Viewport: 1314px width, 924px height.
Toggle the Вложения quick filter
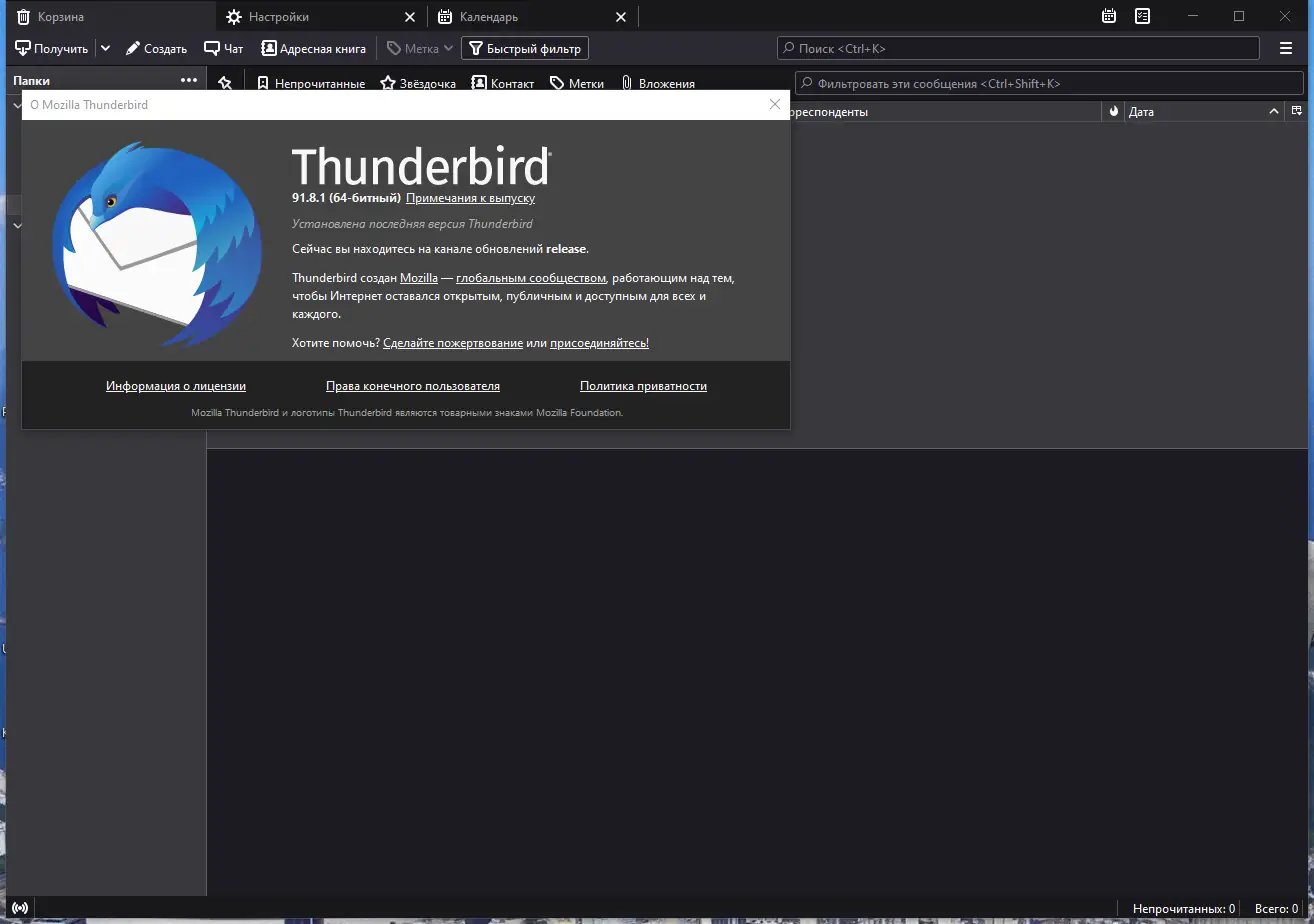coord(658,84)
